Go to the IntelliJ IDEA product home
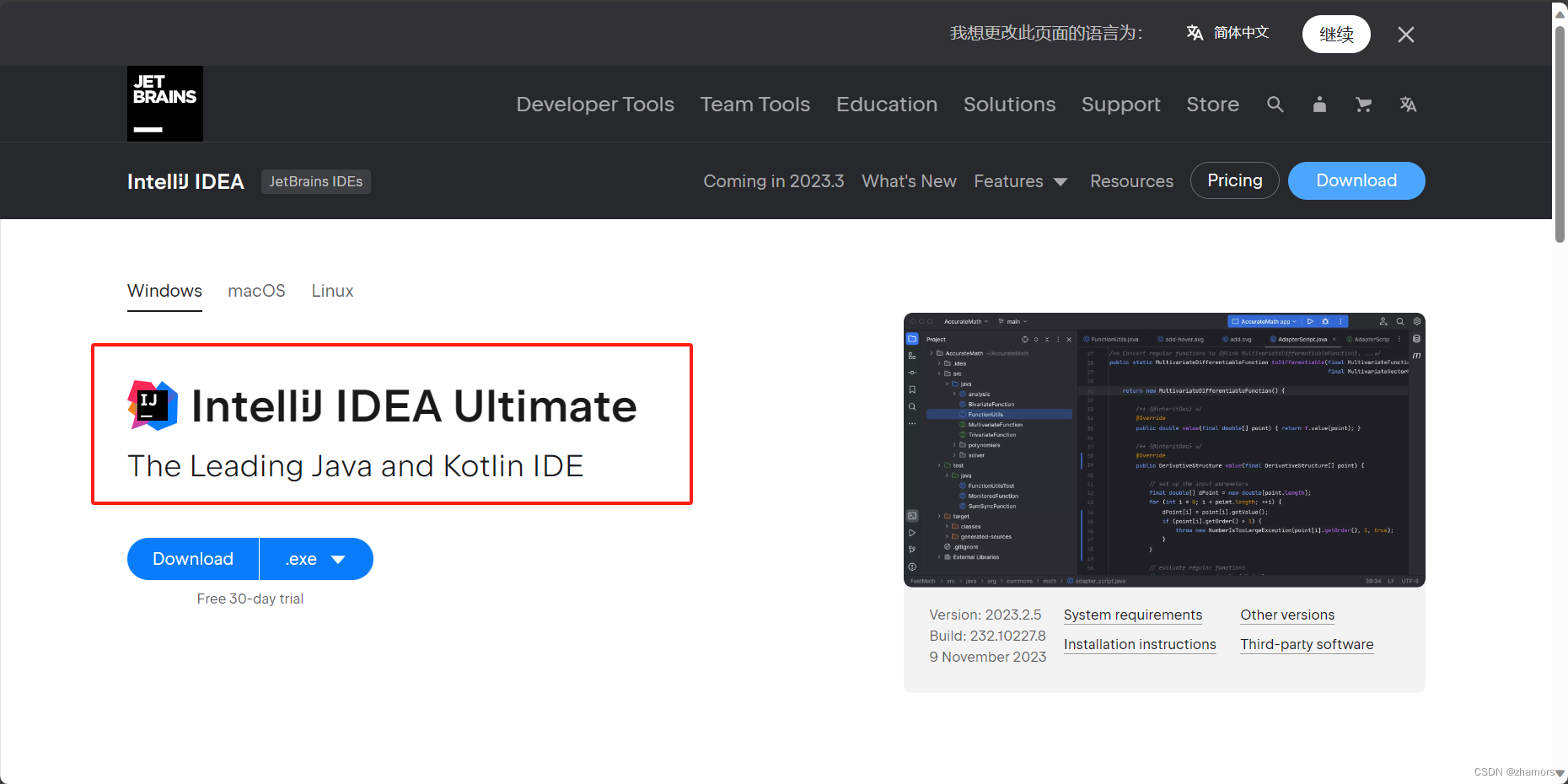The image size is (1568, 784). [185, 181]
